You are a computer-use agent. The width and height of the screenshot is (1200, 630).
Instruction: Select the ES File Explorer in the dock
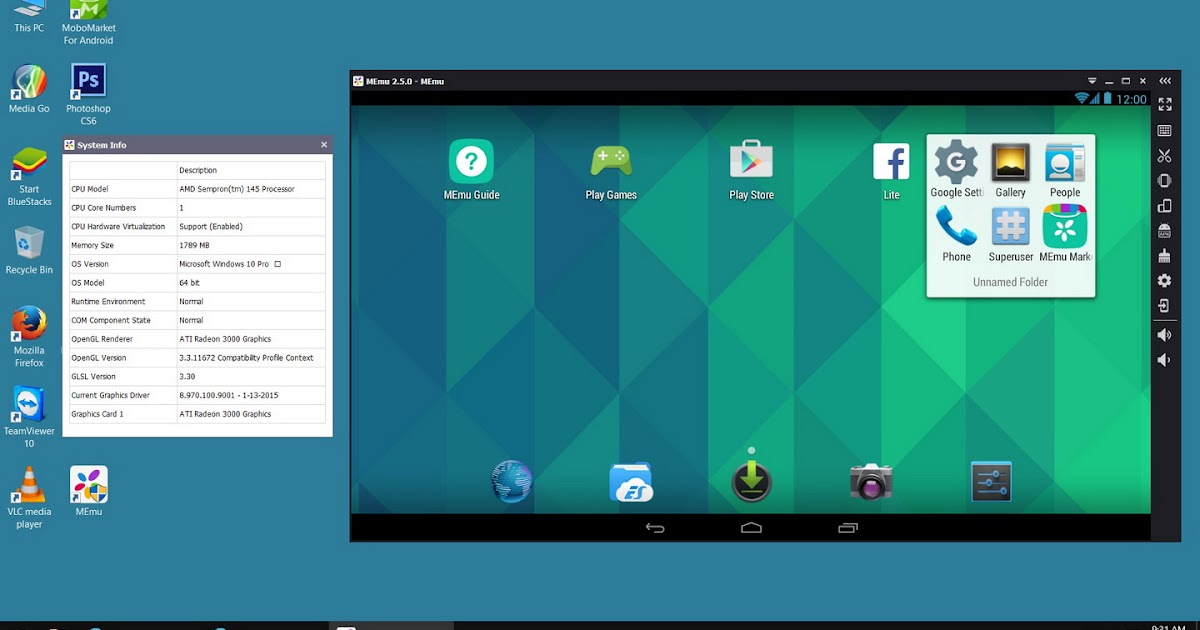[x=631, y=480]
